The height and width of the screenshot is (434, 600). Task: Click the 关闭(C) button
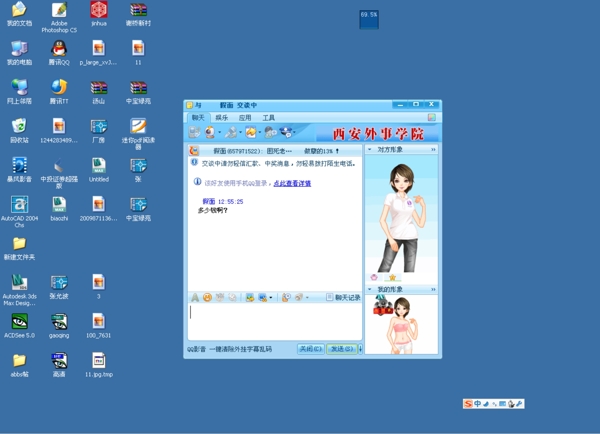point(311,349)
